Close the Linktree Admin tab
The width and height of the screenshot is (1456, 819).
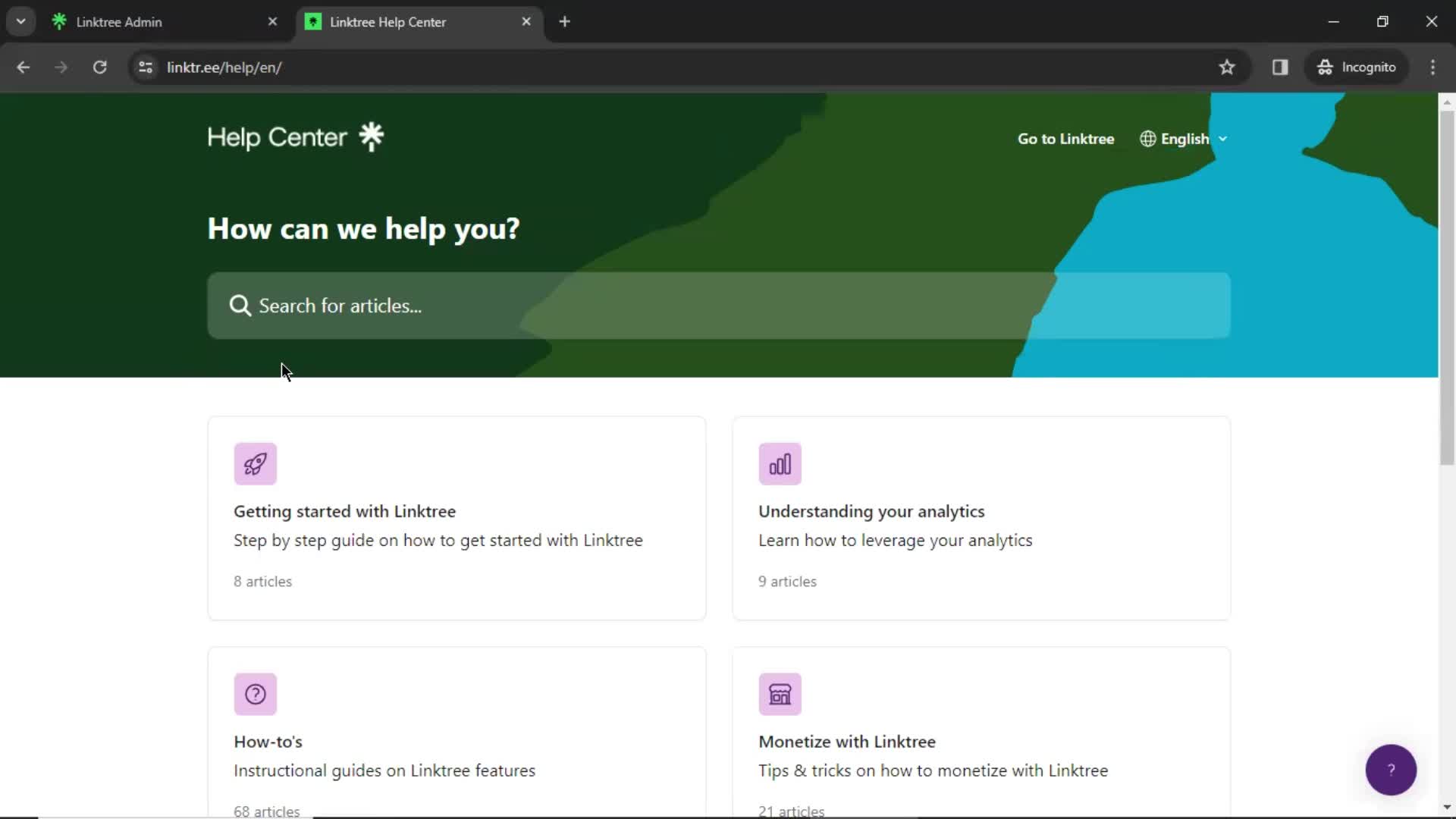[x=272, y=22]
